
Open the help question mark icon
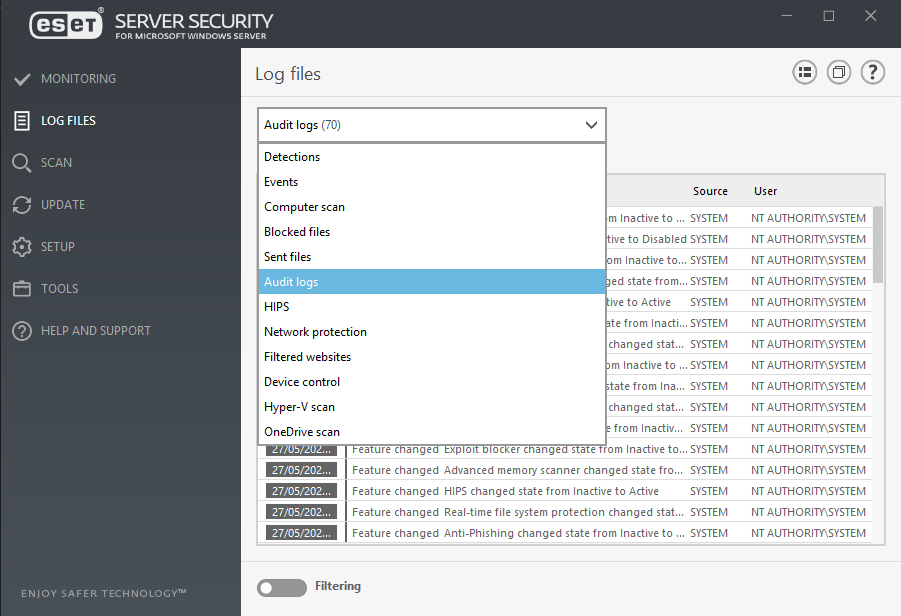(872, 72)
